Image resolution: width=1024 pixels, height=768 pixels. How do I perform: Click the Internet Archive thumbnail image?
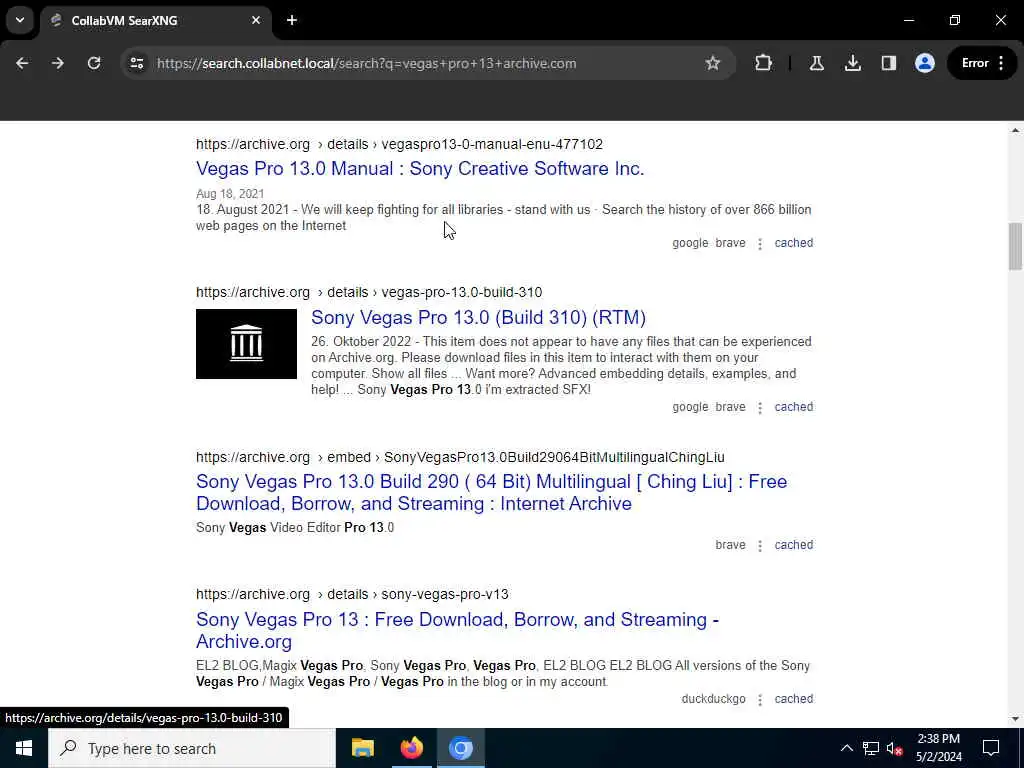tap(246, 344)
